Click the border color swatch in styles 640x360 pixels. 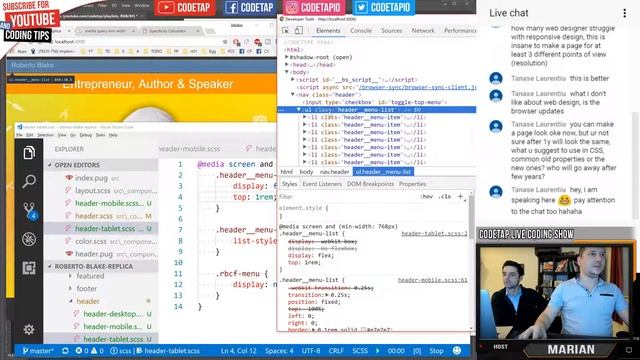(x=363, y=330)
